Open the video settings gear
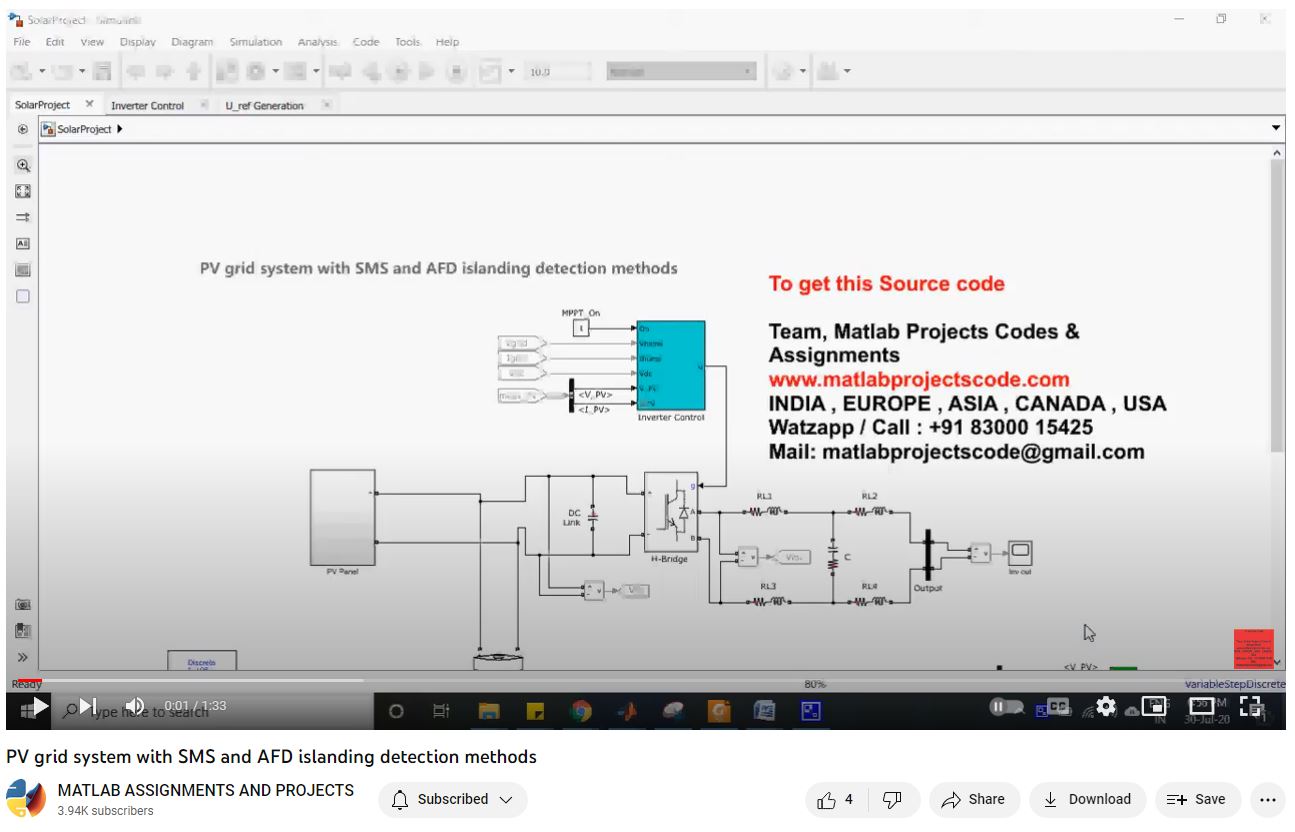Screen dimensions: 1295x832 point(1105,706)
